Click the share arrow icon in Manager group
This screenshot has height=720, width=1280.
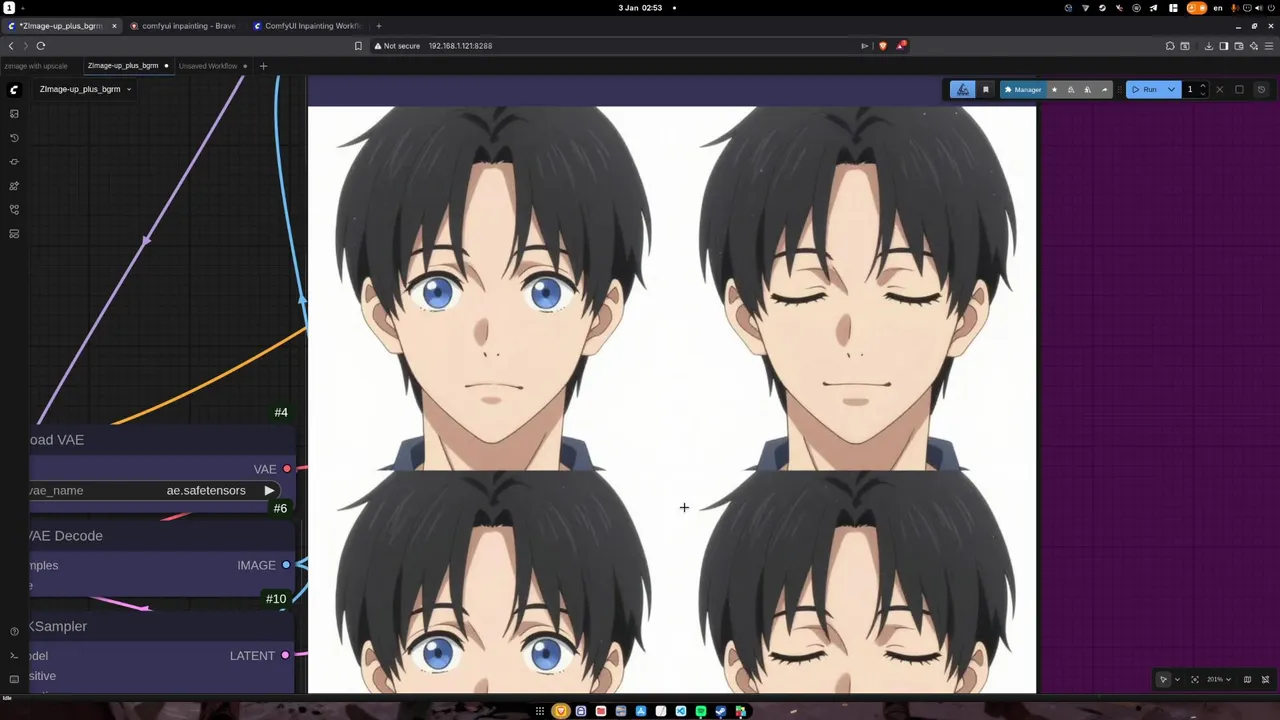(x=1104, y=90)
